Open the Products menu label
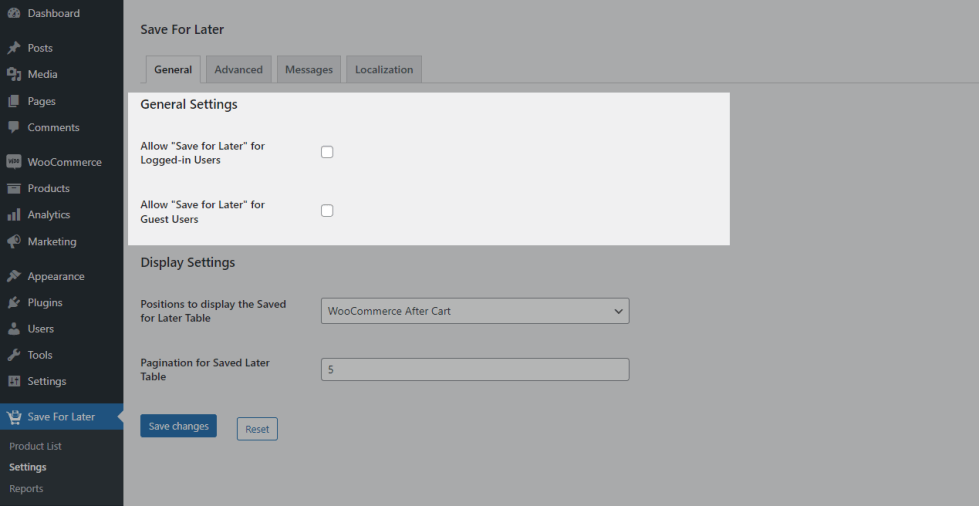This screenshot has height=506, width=979. tap(48, 188)
